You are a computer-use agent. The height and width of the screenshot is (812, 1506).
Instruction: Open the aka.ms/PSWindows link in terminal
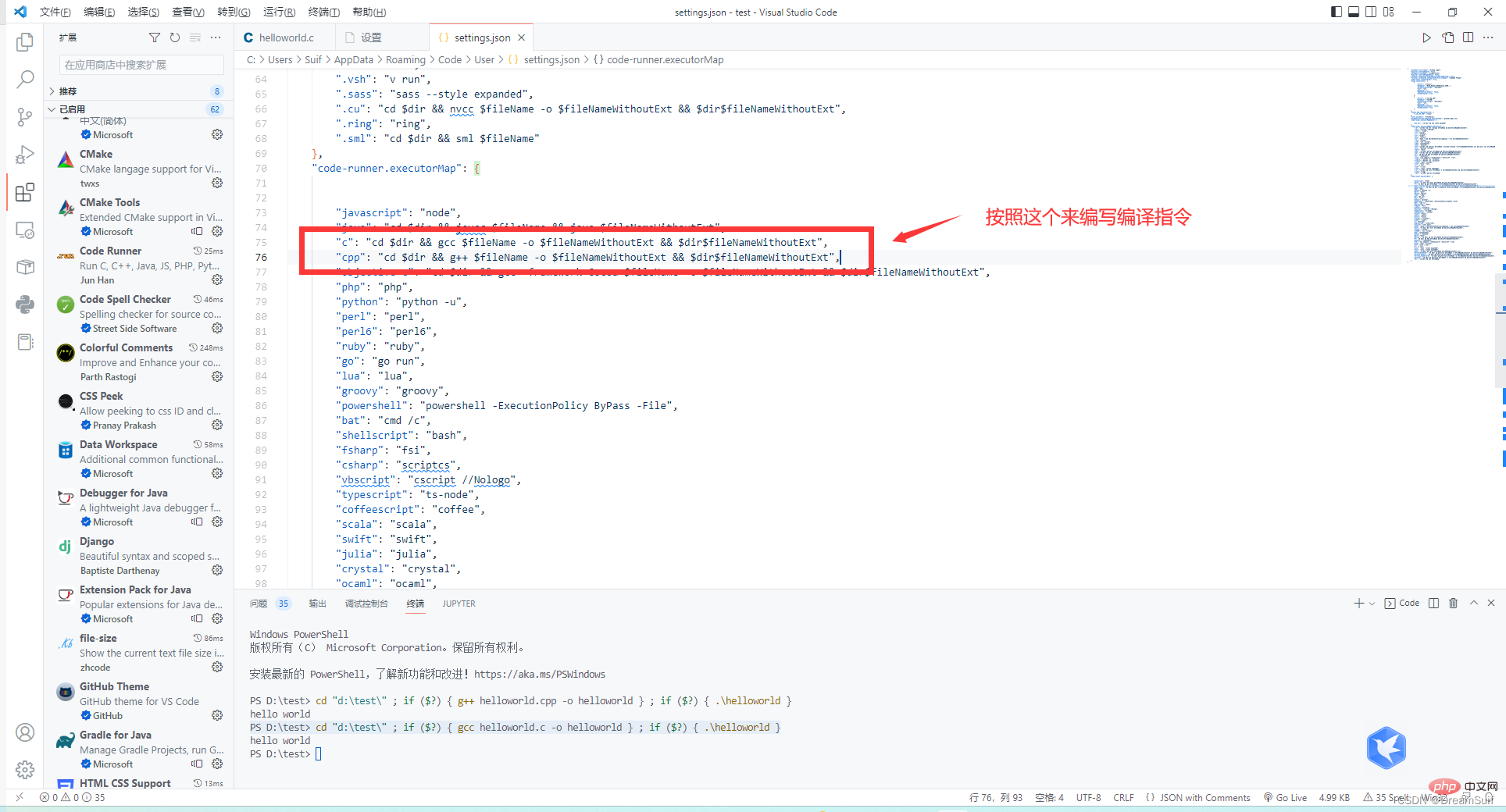[x=539, y=674]
